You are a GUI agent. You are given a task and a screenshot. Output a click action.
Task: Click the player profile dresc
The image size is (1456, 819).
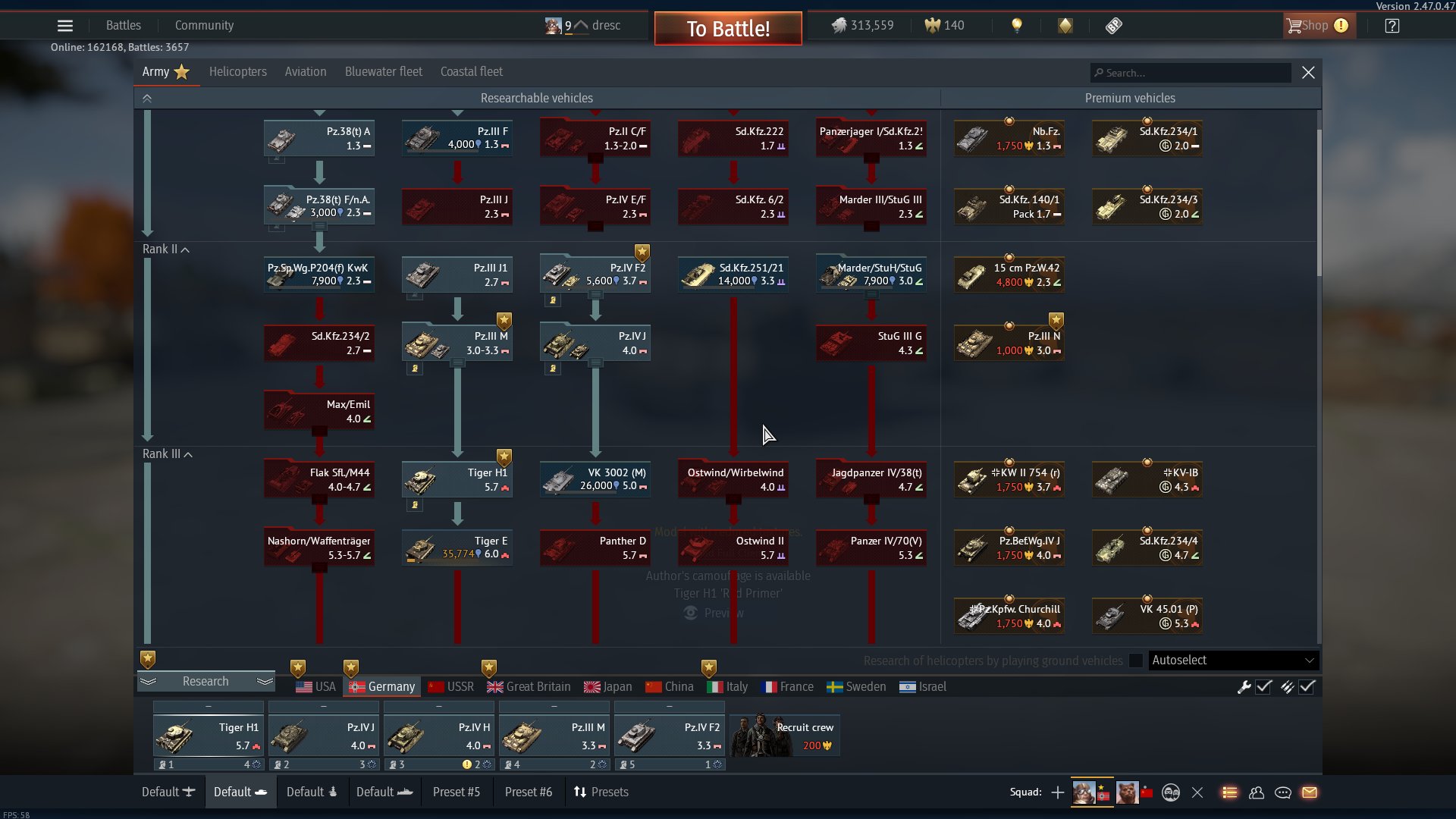(x=582, y=25)
